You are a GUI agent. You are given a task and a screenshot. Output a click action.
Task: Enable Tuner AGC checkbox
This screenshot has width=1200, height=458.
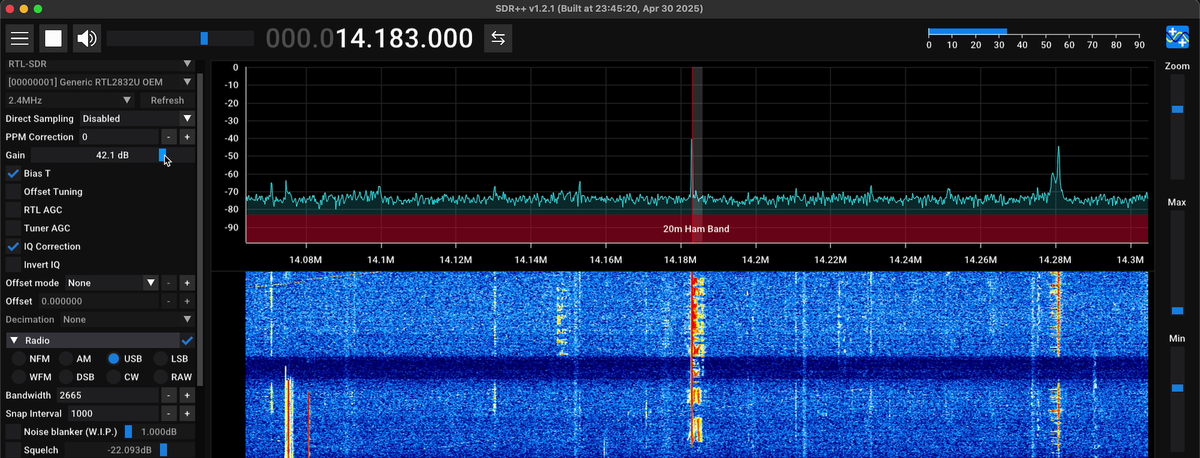tap(13, 228)
